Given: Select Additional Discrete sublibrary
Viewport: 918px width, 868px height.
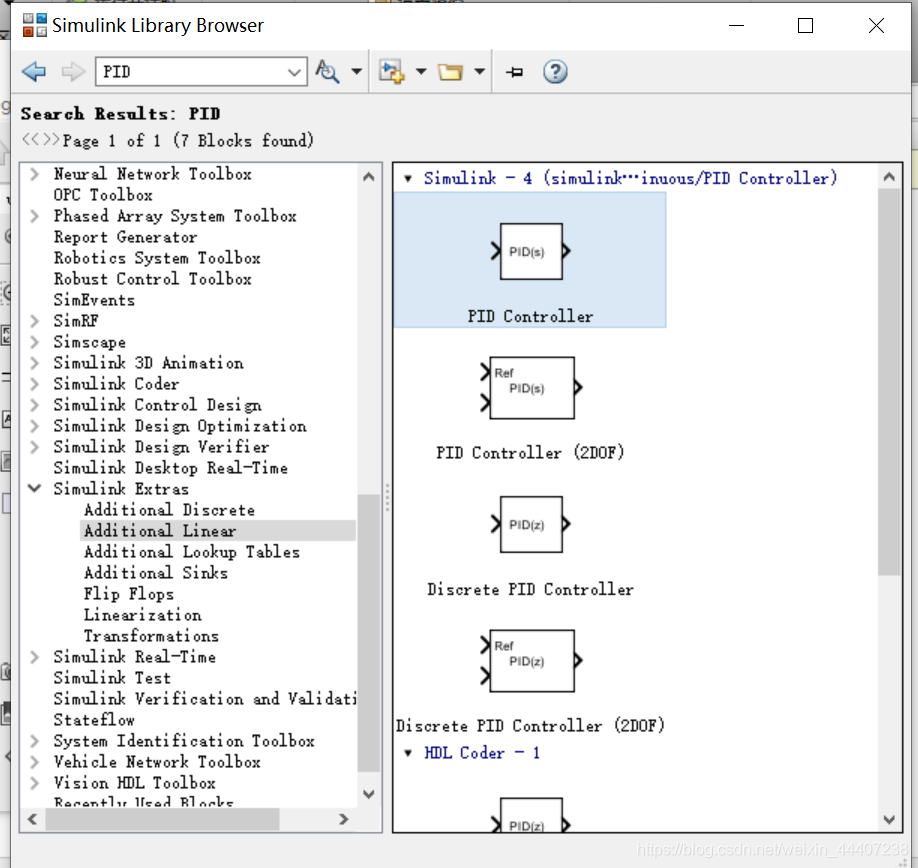Looking at the screenshot, I should [x=169, y=510].
